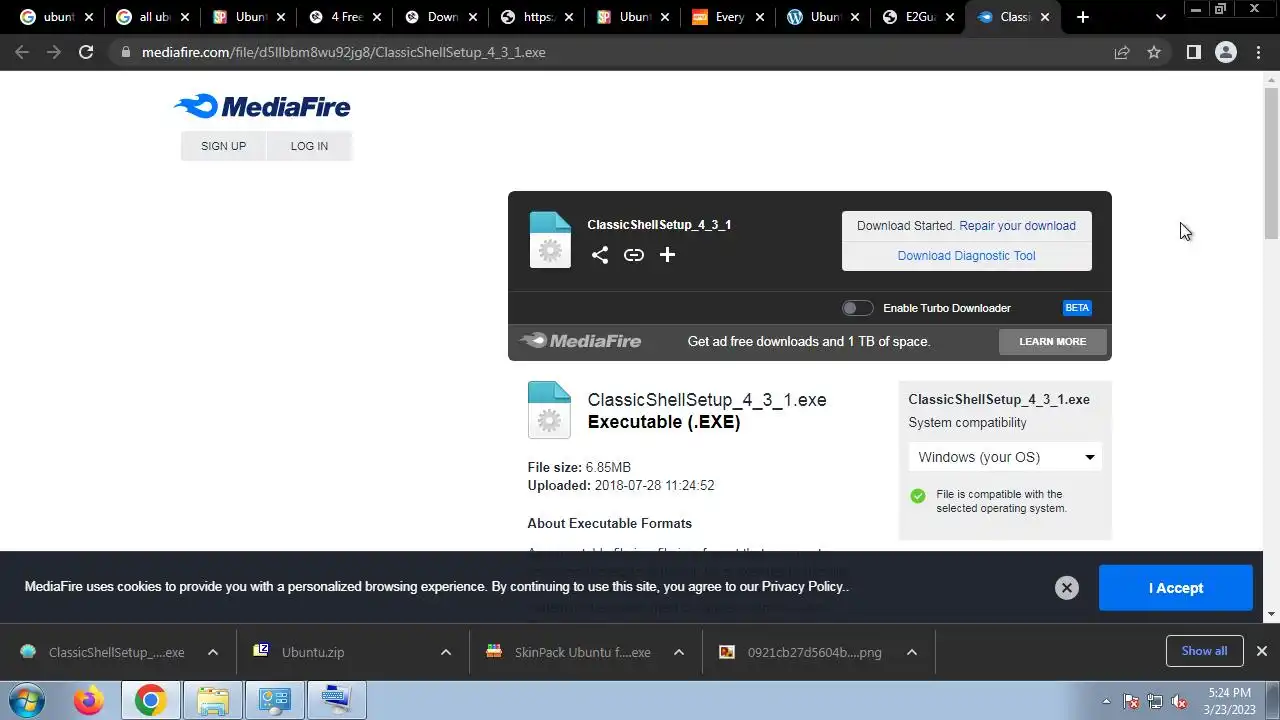Click the address bar URL field
This screenshot has width=1280, height=720.
coord(620,52)
